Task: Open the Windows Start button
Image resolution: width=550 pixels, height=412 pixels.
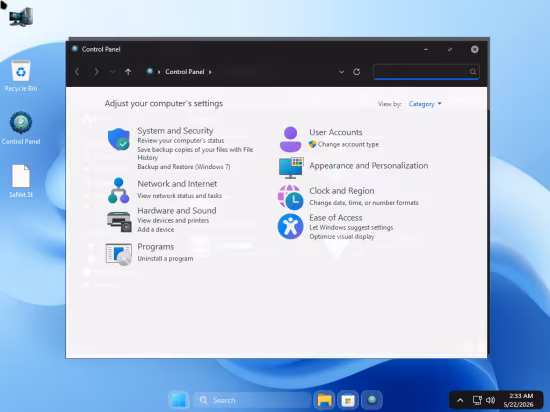Action: click(179, 400)
